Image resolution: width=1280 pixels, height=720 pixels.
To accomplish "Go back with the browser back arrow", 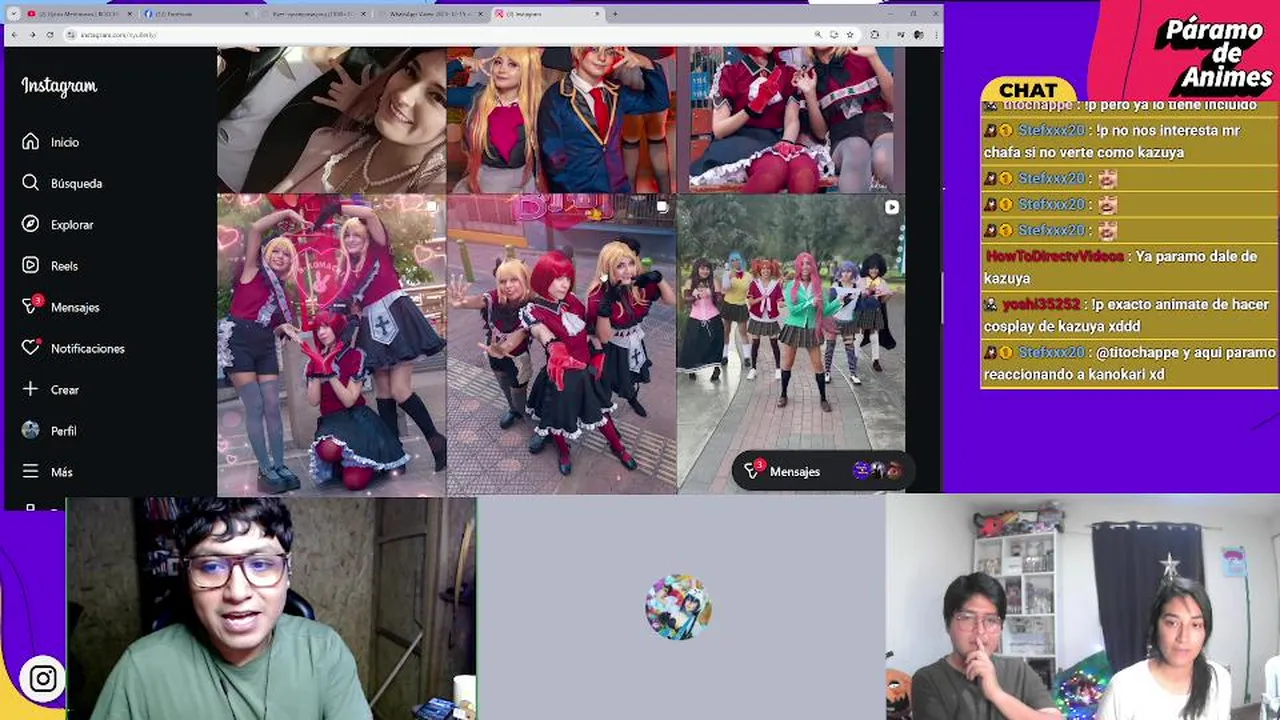I will 15,34.
